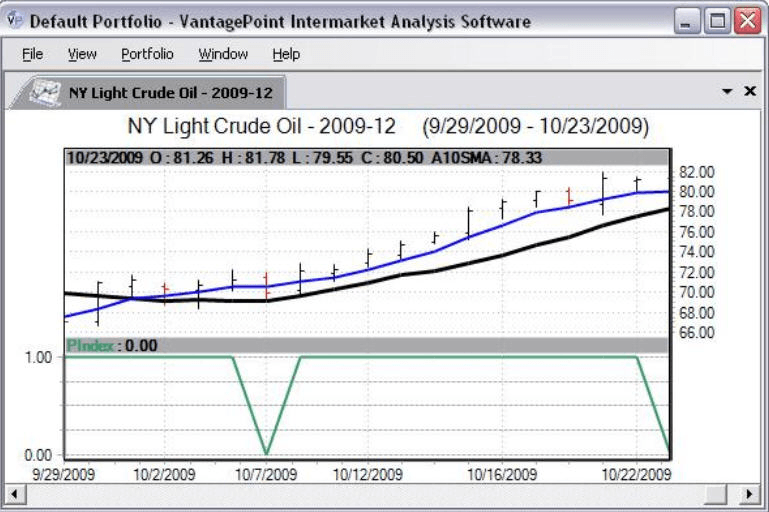Open the File menu
This screenshot has width=769, height=512.
[32, 54]
